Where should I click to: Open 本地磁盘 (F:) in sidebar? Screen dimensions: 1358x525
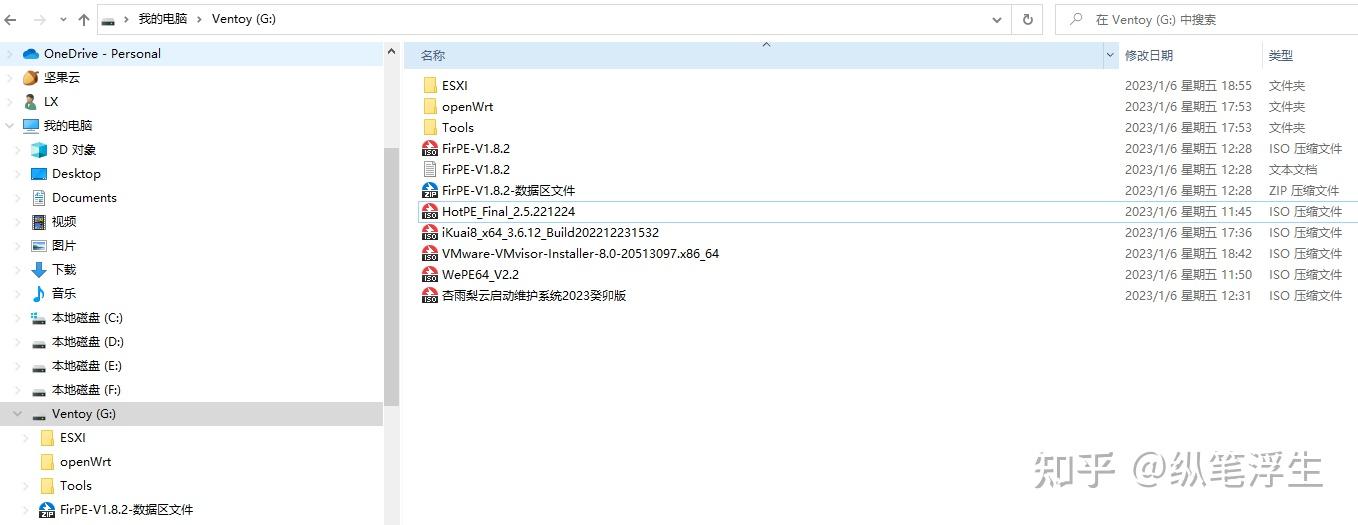point(87,390)
